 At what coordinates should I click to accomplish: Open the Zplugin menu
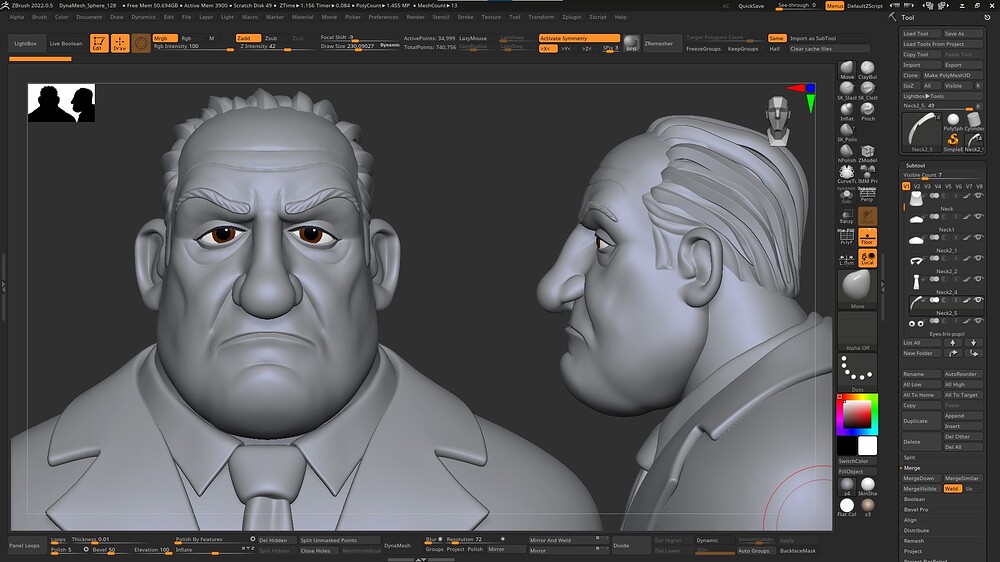(x=571, y=17)
